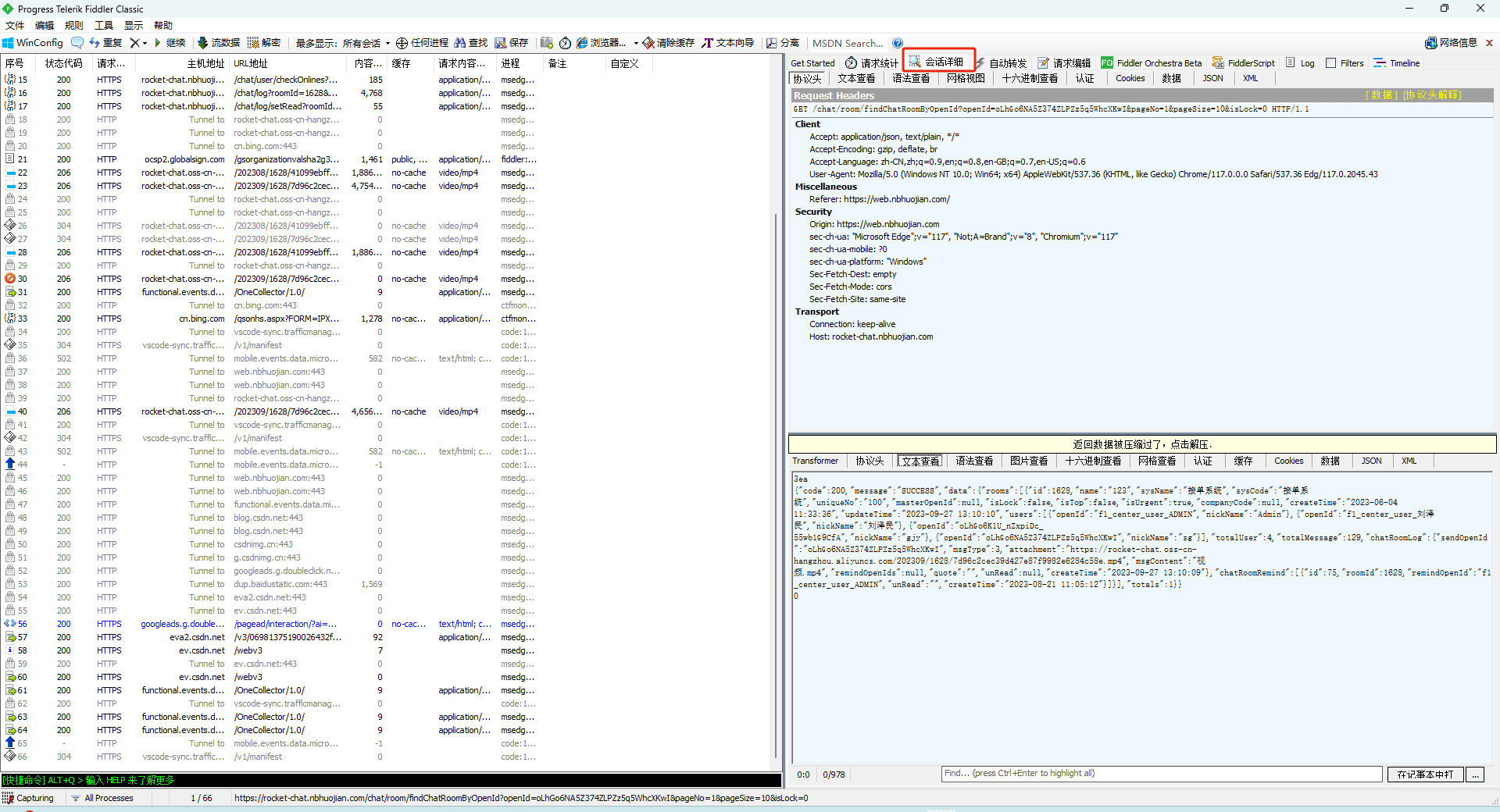The image size is (1500, 812).
Task: Open All Processes filter in status bar
Action: pos(102,798)
